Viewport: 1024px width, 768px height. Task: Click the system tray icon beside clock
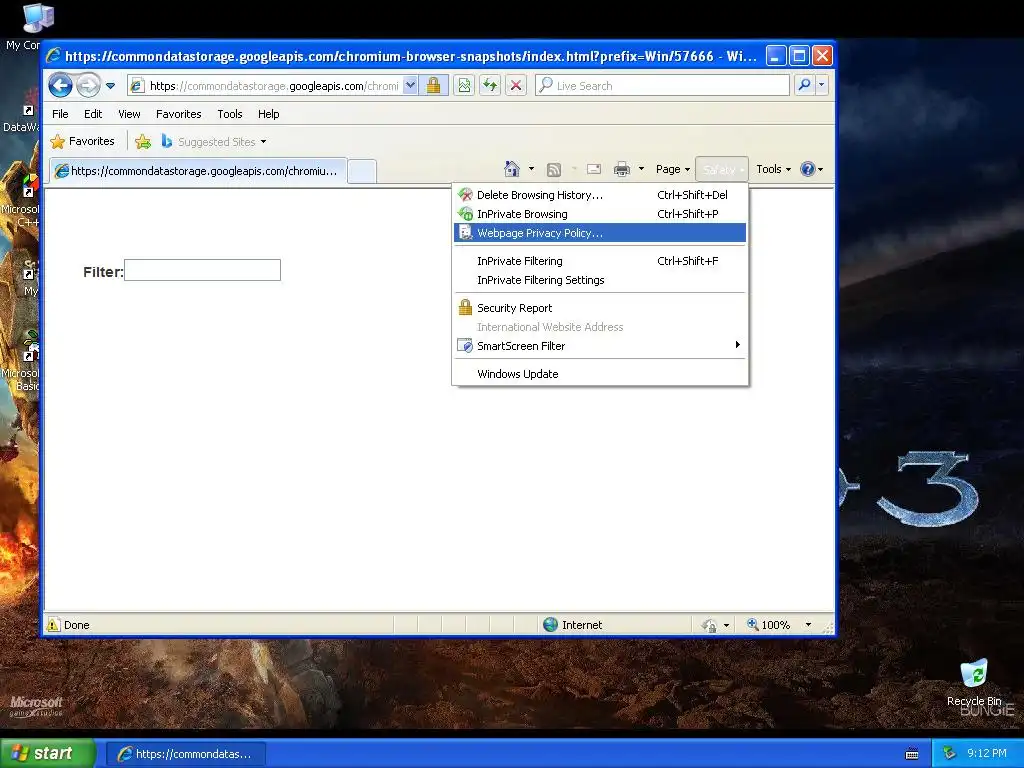(x=949, y=754)
